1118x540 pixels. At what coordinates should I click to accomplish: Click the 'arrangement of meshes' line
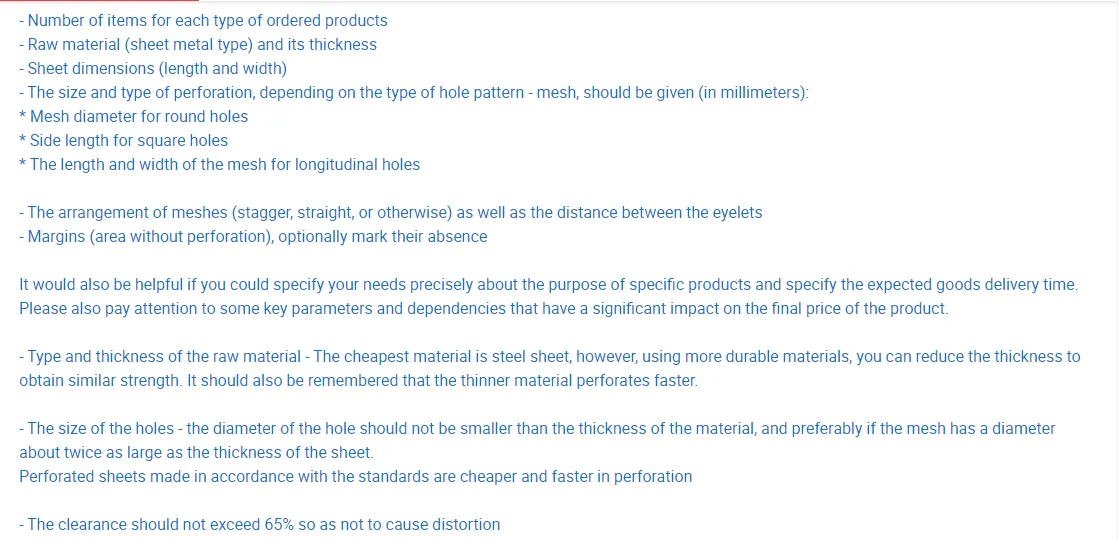300,212
